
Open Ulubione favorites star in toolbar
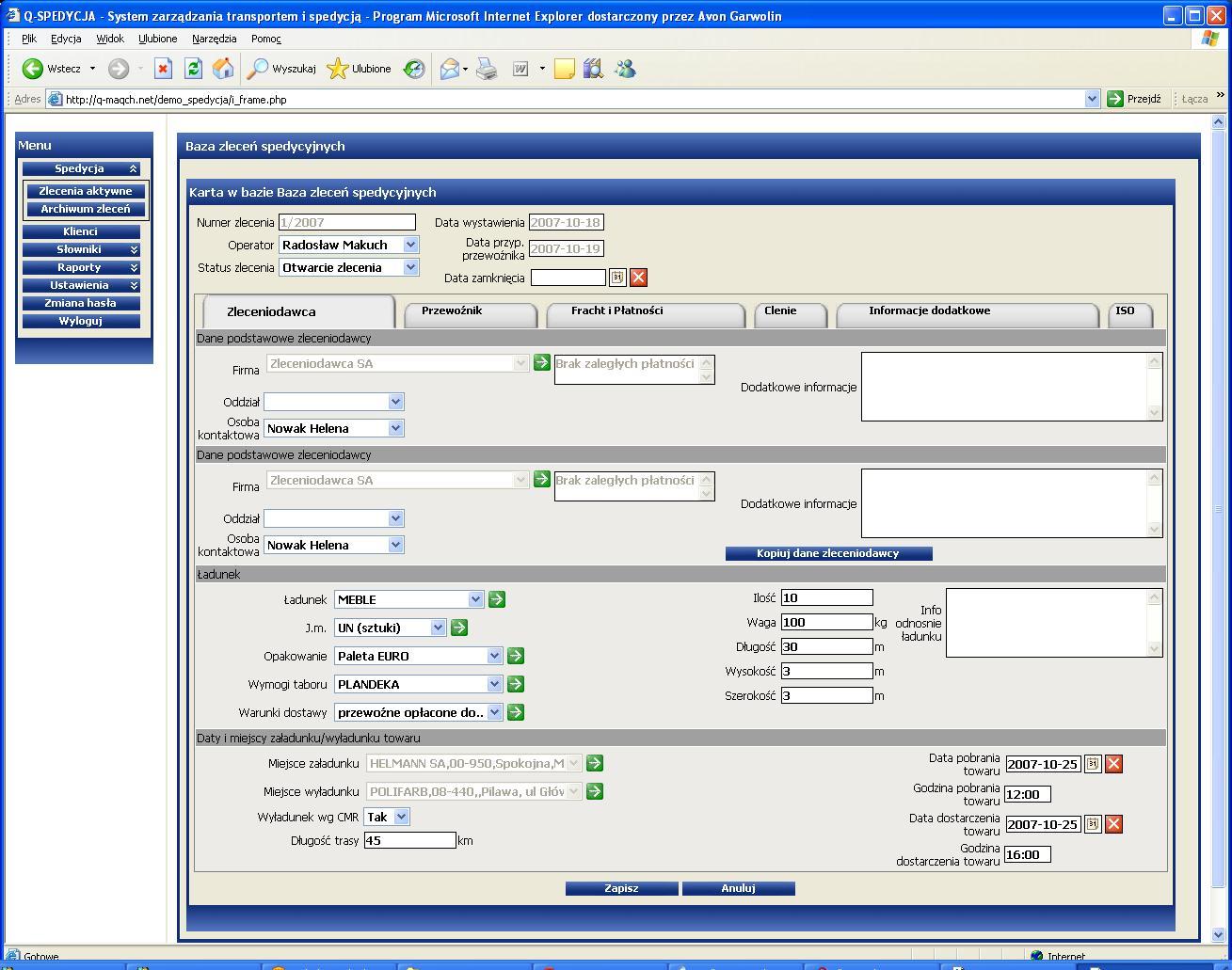pyautogui.click(x=359, y=69)
